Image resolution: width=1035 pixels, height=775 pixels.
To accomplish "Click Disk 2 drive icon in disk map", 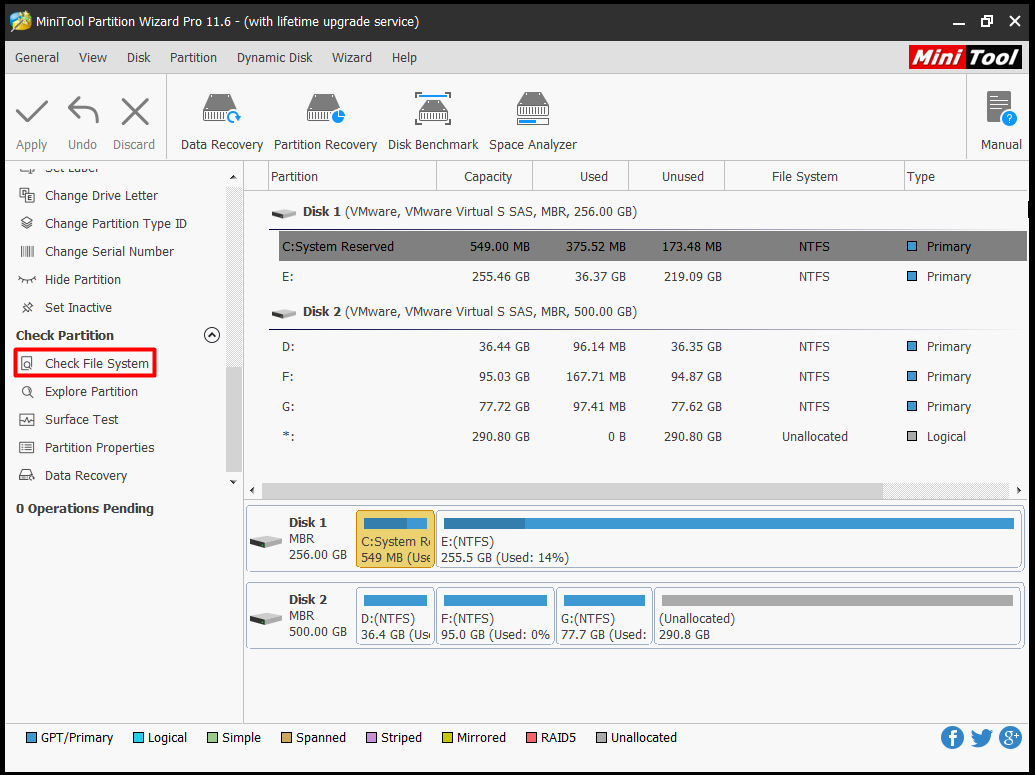I will click(x=266, y=619).
